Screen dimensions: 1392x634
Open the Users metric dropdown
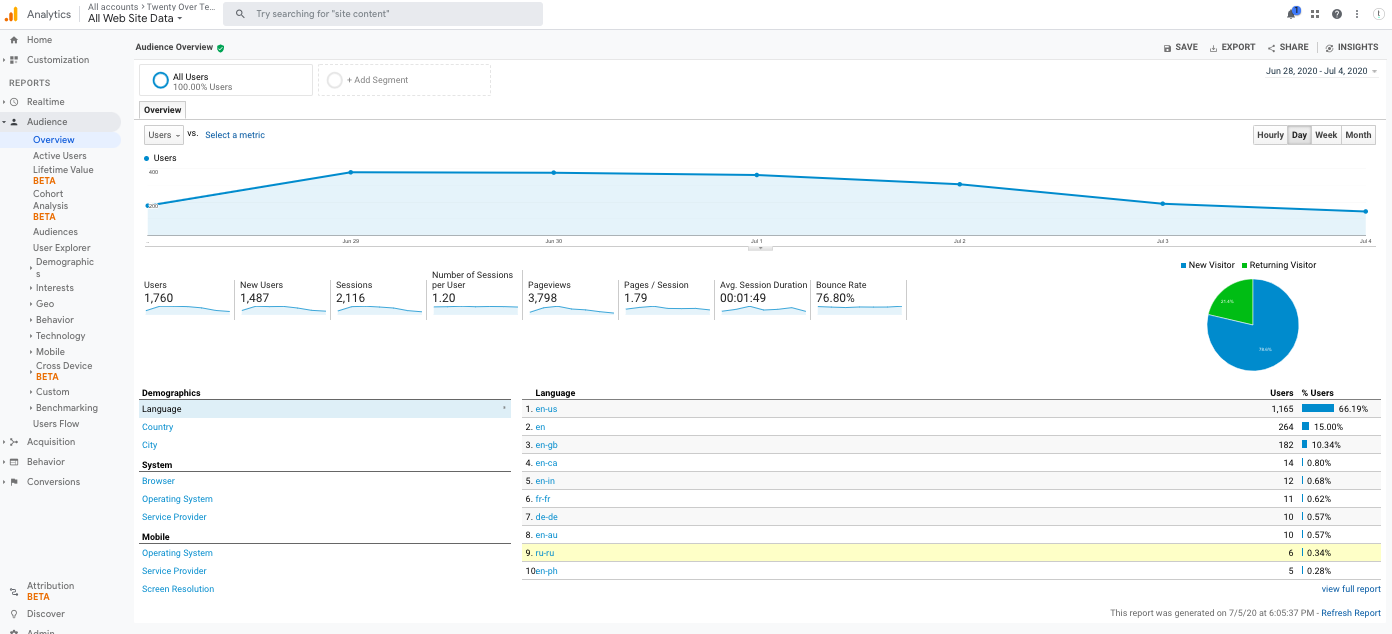164,135
